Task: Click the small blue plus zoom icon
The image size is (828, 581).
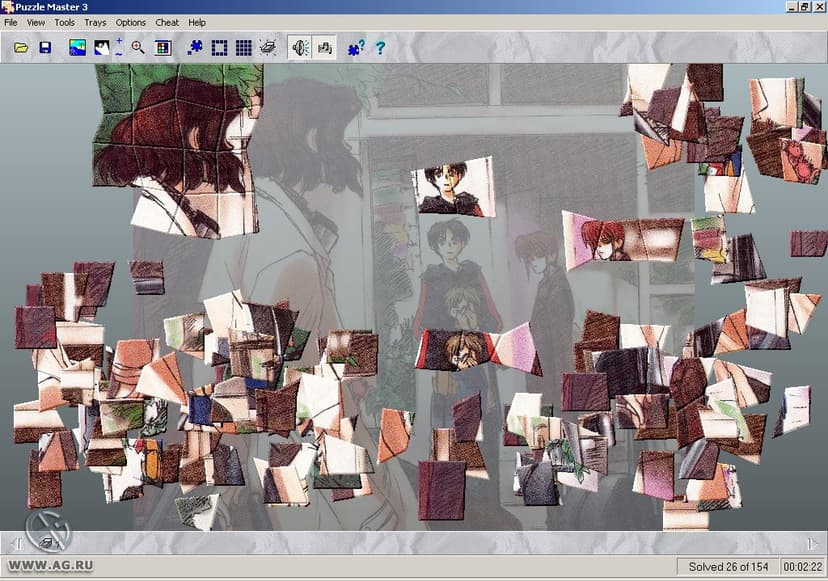Action: click(119, 41)
